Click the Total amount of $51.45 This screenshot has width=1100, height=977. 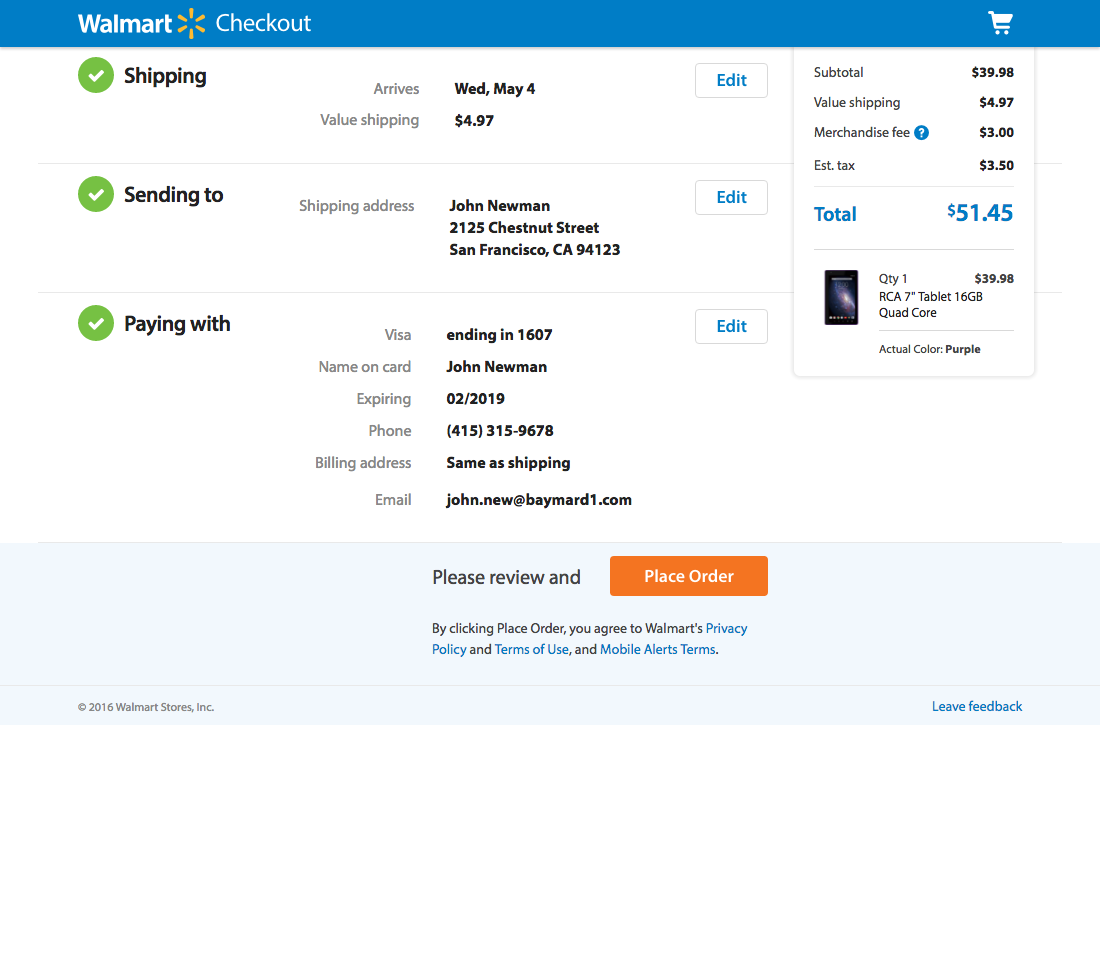click(x=979, y=213)
